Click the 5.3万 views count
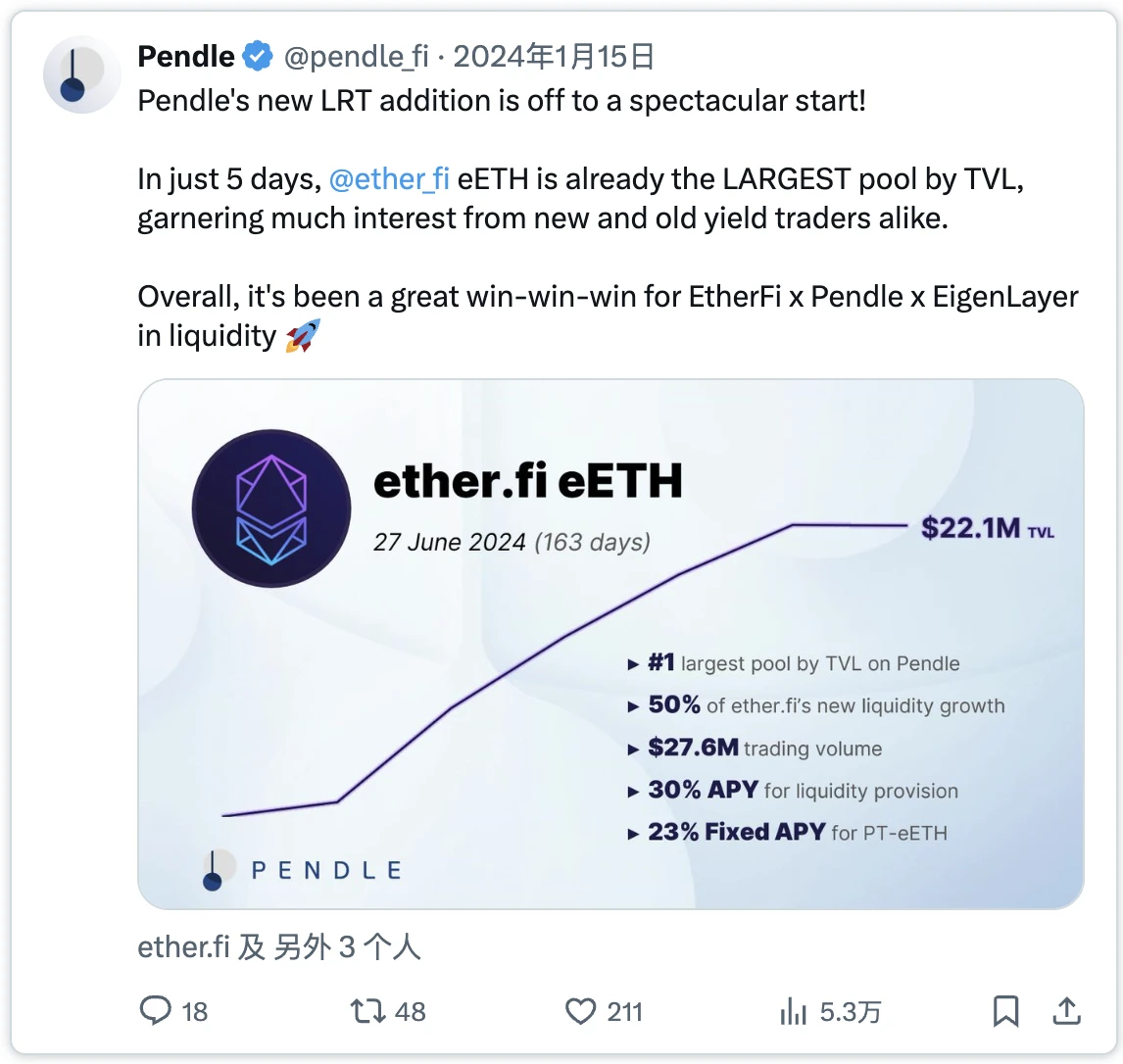 (x=851, y=1011)
